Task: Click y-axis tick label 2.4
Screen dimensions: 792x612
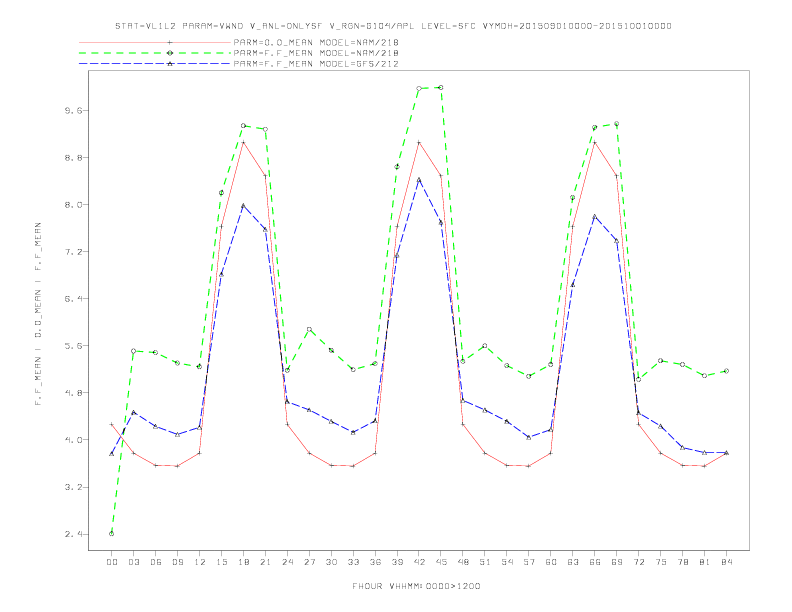Action: 73,534
